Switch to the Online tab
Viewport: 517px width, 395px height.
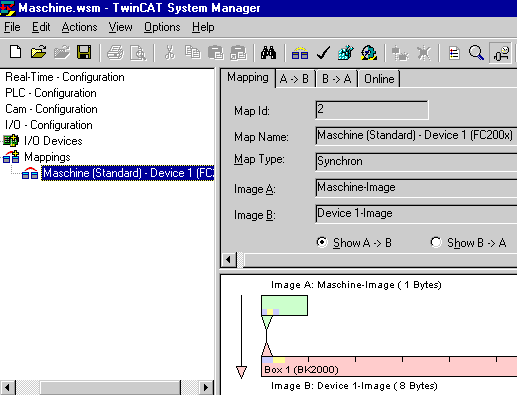click(379, 79)
